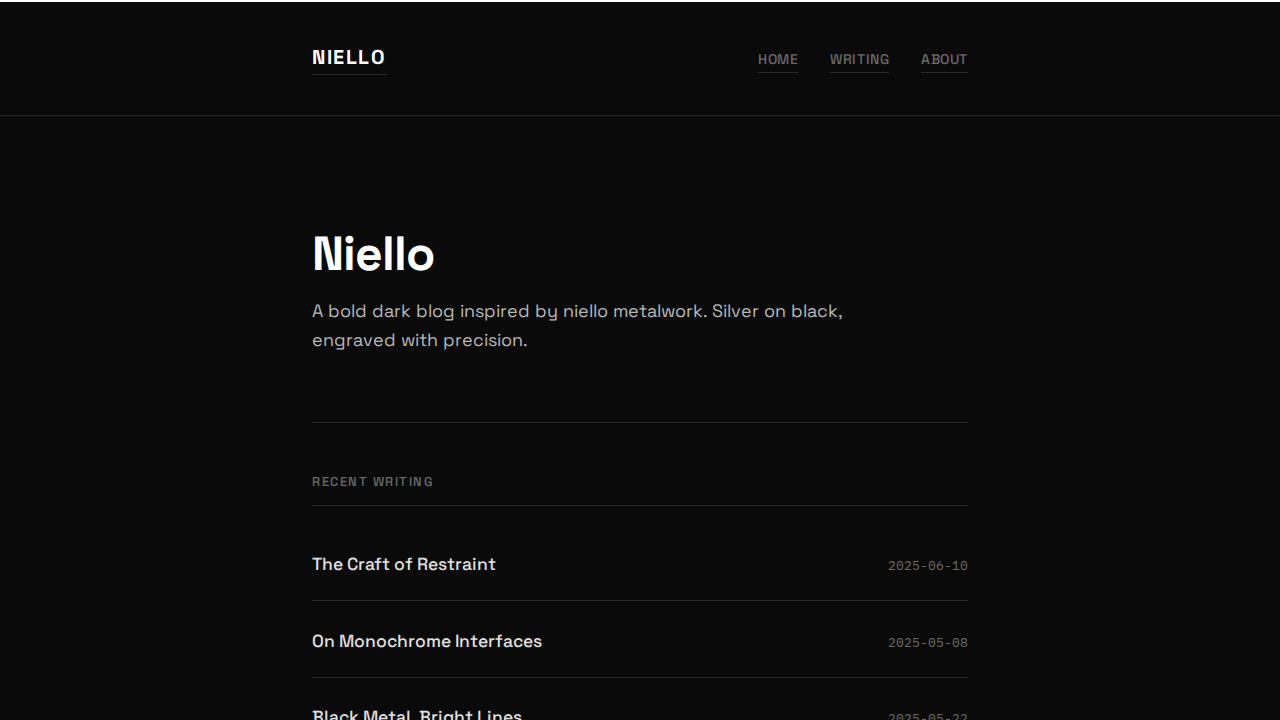Click the divider line below the tagline

point(640,422)
